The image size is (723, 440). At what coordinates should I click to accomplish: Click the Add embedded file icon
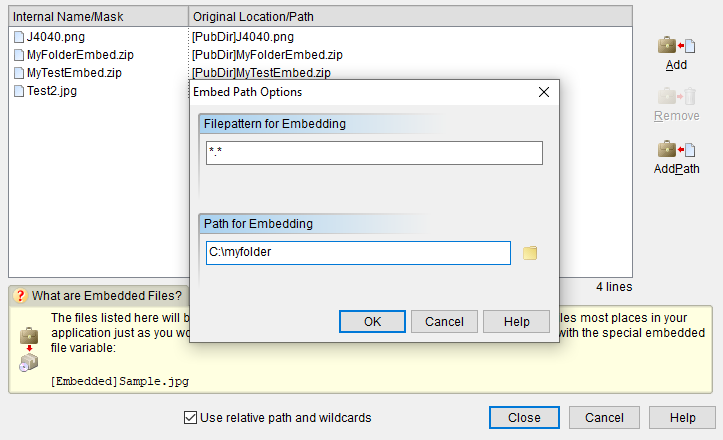click(x=676, y=46)
